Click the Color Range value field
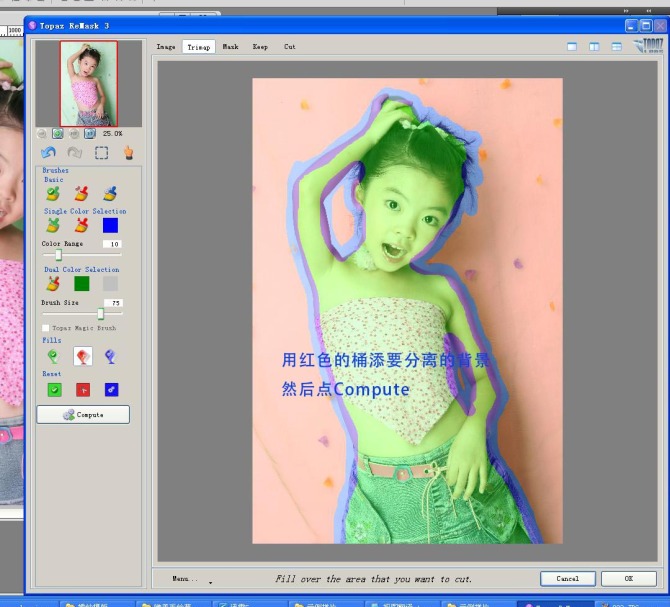The height and width of the screenshot is (607, 670). pyautogui.click(x=112, y=244)
